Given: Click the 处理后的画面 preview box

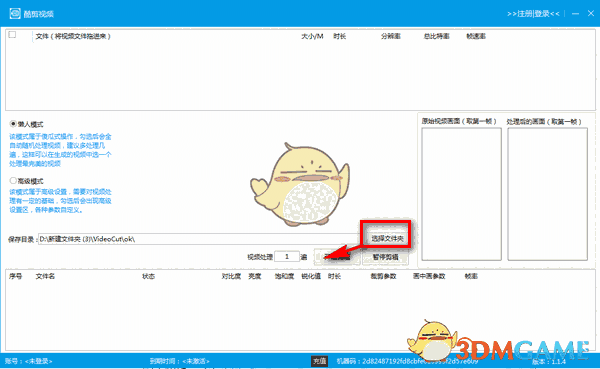Looking at the screenshot, I should pyautogui.click(x=548, y=194).
